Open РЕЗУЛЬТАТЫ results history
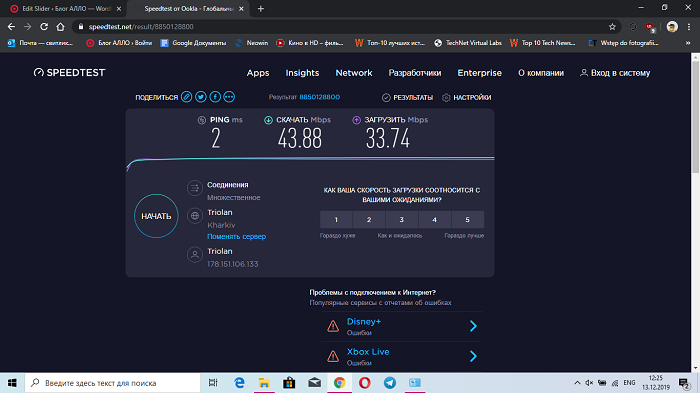 [407, 97]
